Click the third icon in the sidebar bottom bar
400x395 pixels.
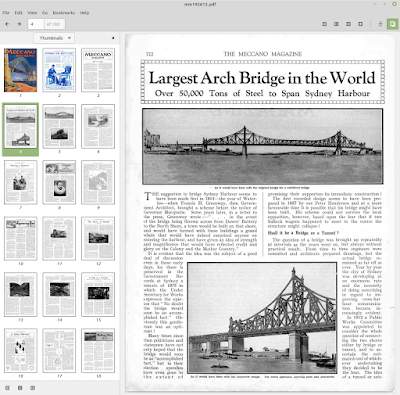coord(32,388)
